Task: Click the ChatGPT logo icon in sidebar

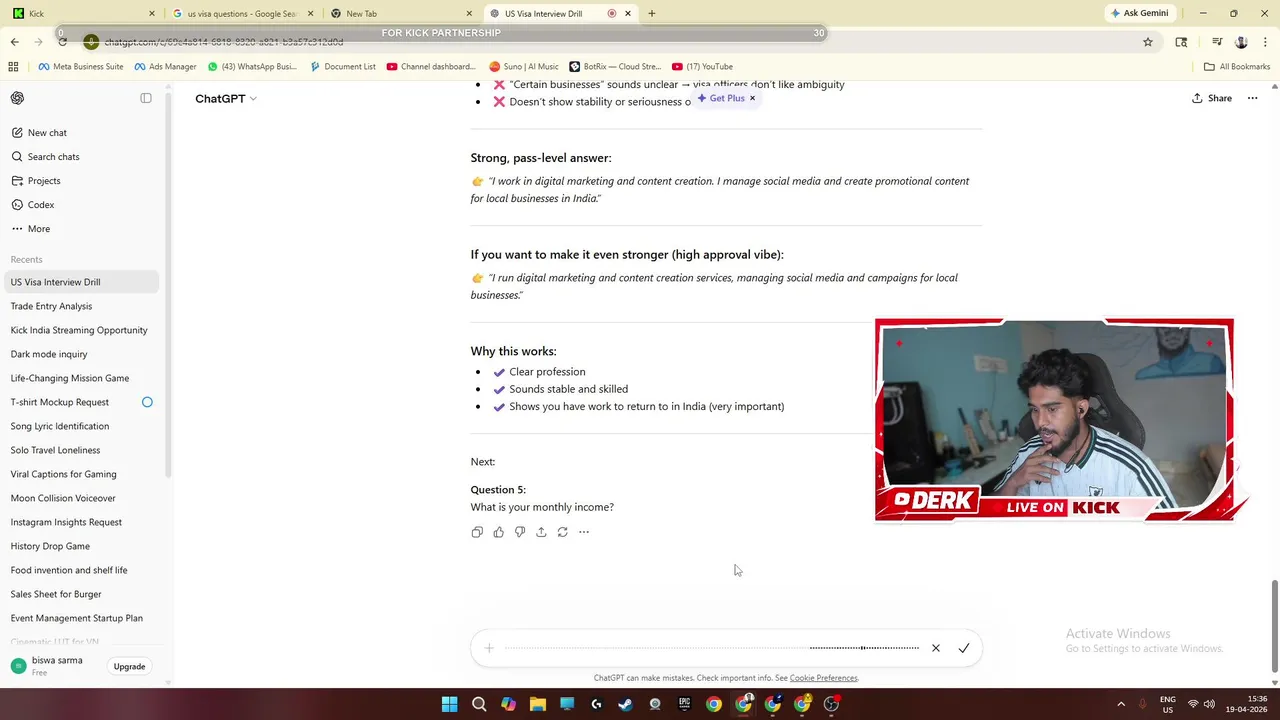Action: pos(18,98)
